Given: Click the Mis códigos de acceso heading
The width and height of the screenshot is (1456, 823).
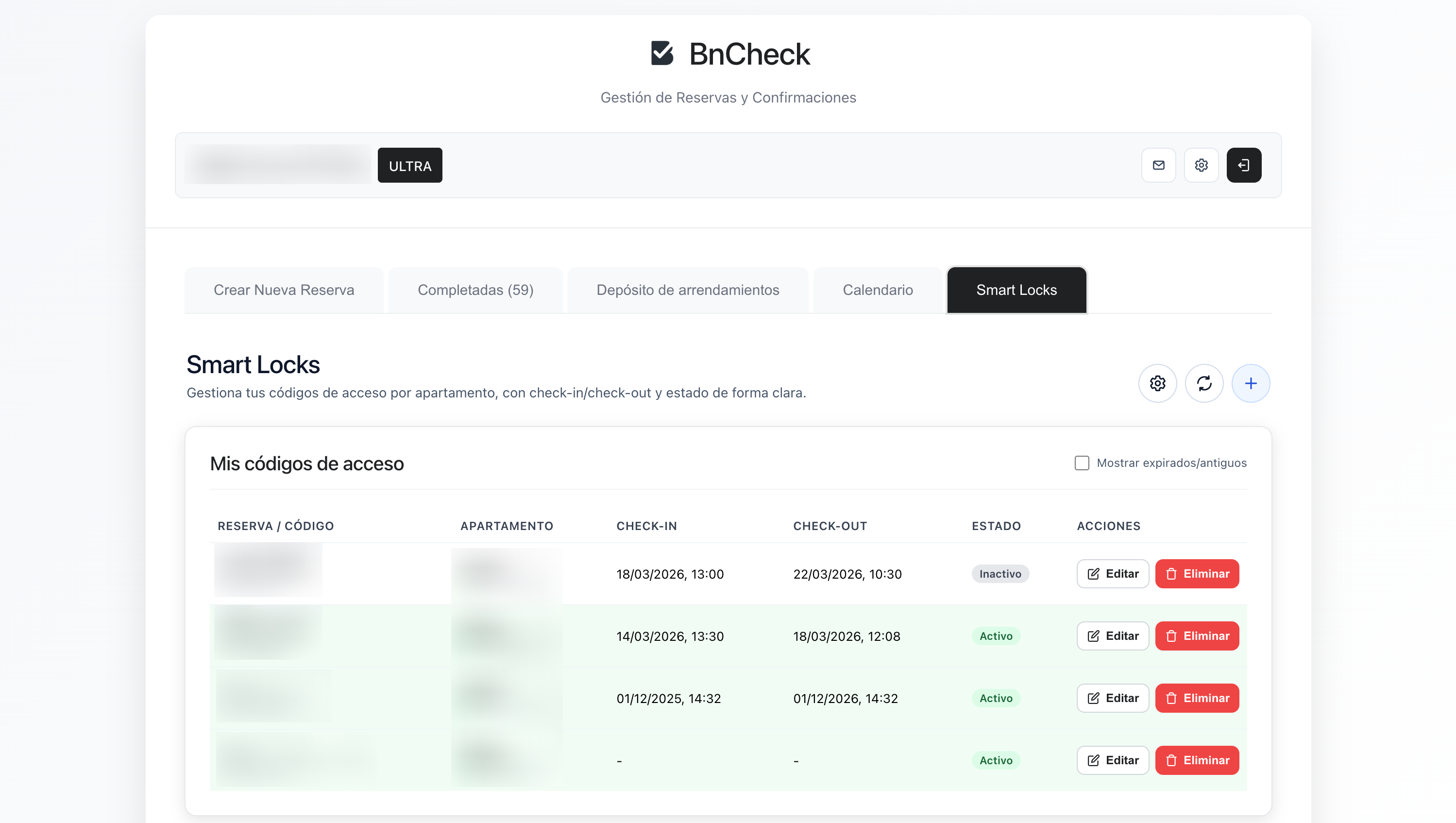Looking at the screenshot, I should tap(307, 463).
